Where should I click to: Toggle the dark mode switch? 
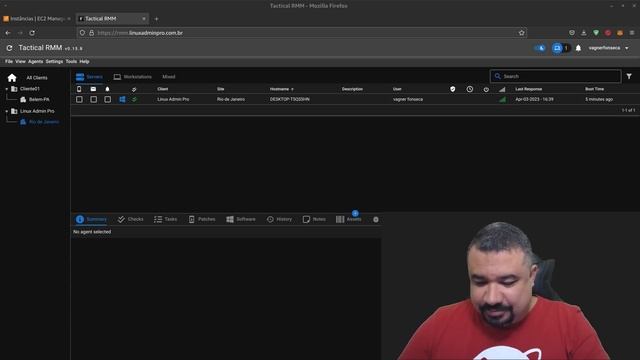tap(540, 48)
